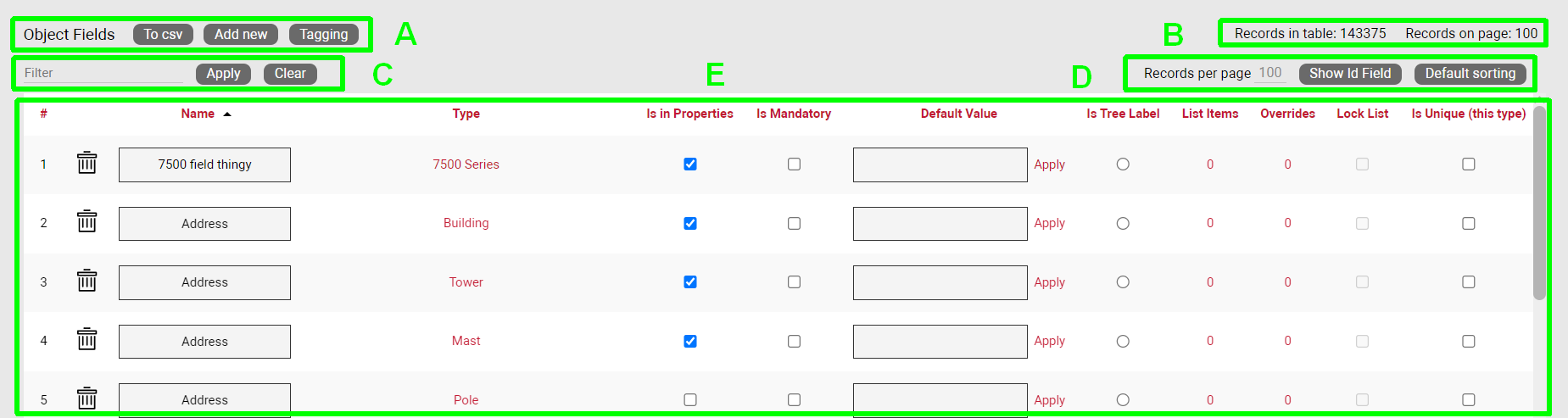Click the table's vertical scrollbar

(1539, 203)
